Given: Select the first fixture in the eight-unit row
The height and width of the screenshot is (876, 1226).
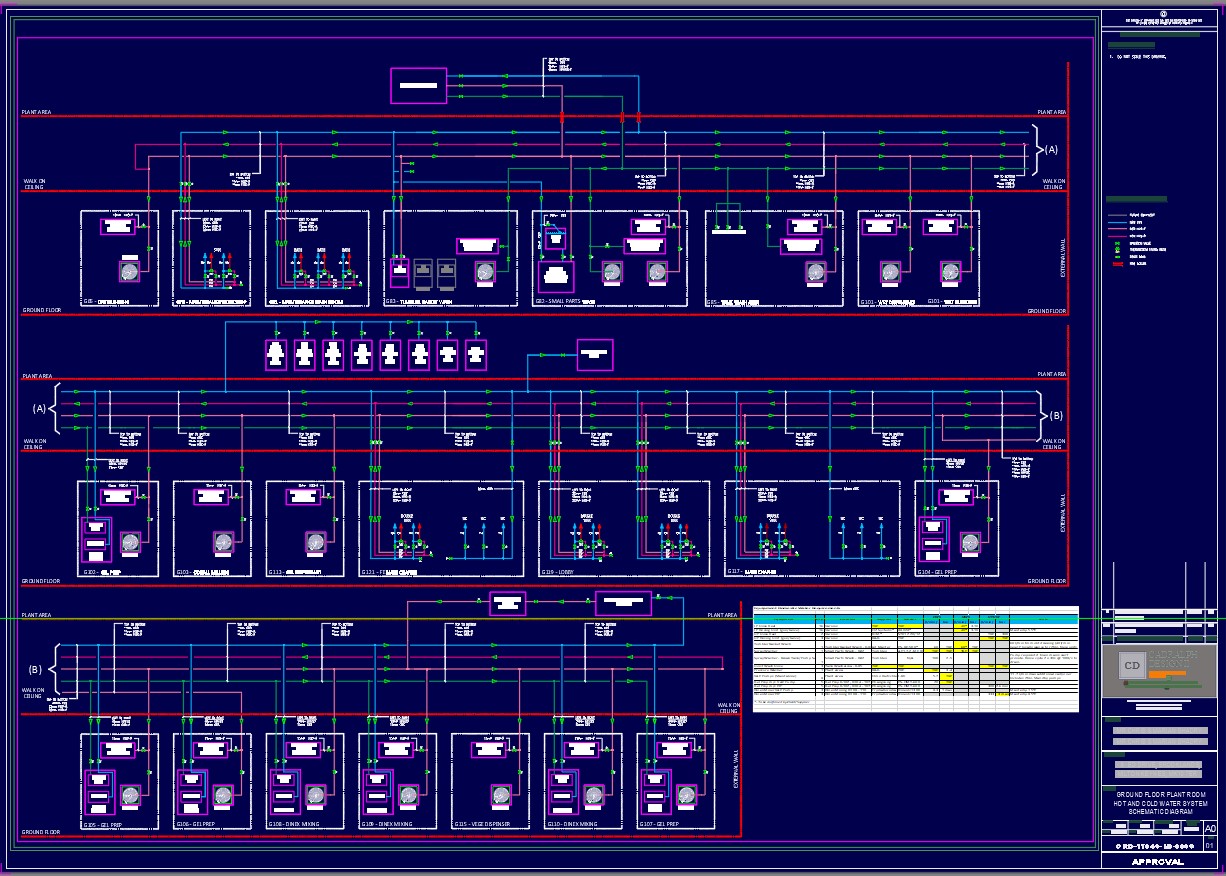Looking at the screenshot, I should (x=277, y=355).
